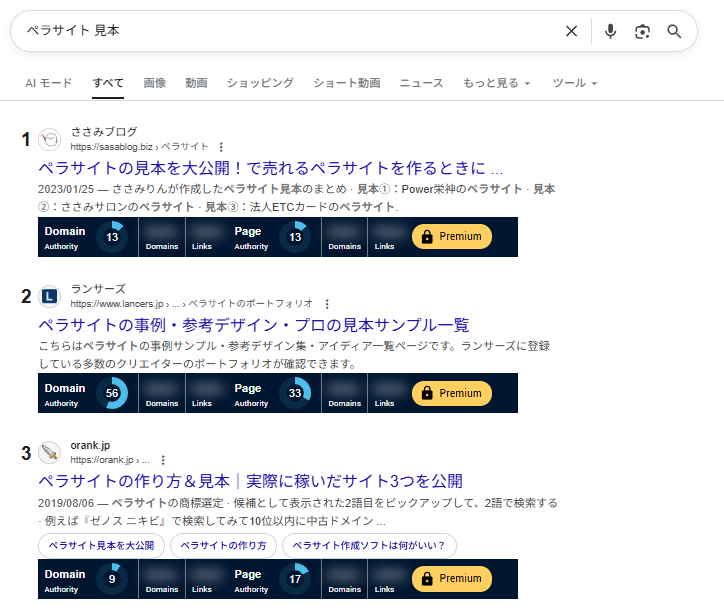Click the ランサーズ site favicon
724x609 pixels.
50,296
